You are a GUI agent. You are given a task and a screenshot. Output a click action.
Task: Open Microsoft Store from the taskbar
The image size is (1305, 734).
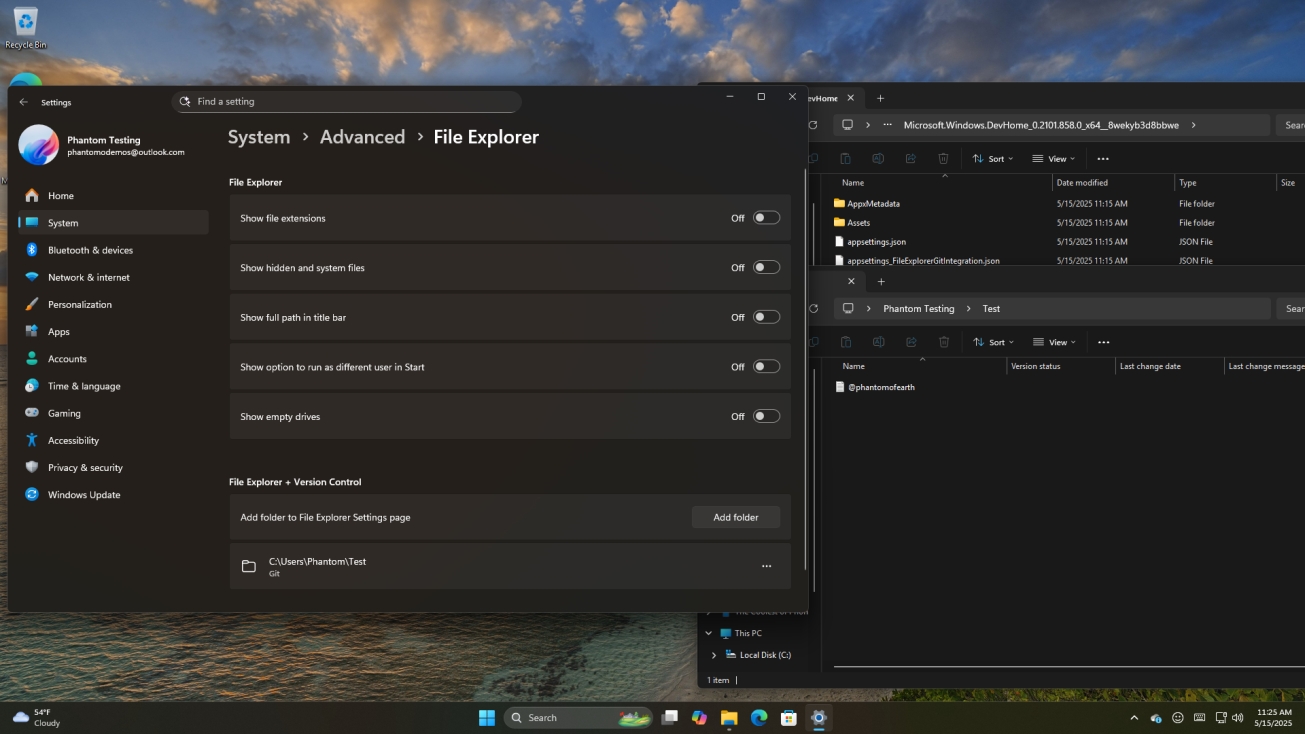[788, 717]
